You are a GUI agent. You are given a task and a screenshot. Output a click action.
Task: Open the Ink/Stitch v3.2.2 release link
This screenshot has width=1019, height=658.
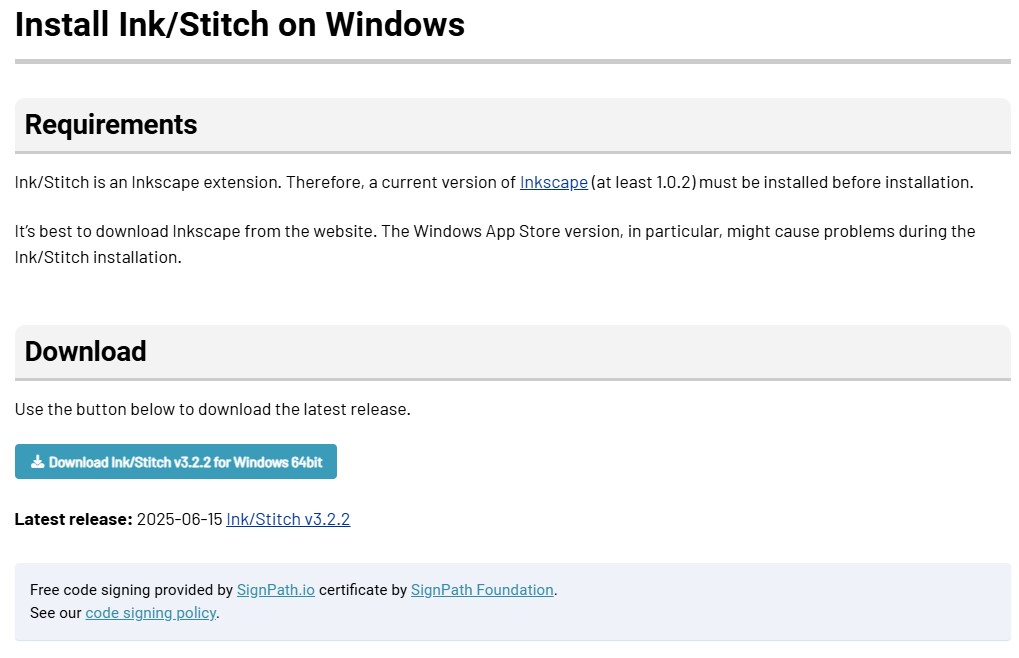tap(288, 519)
